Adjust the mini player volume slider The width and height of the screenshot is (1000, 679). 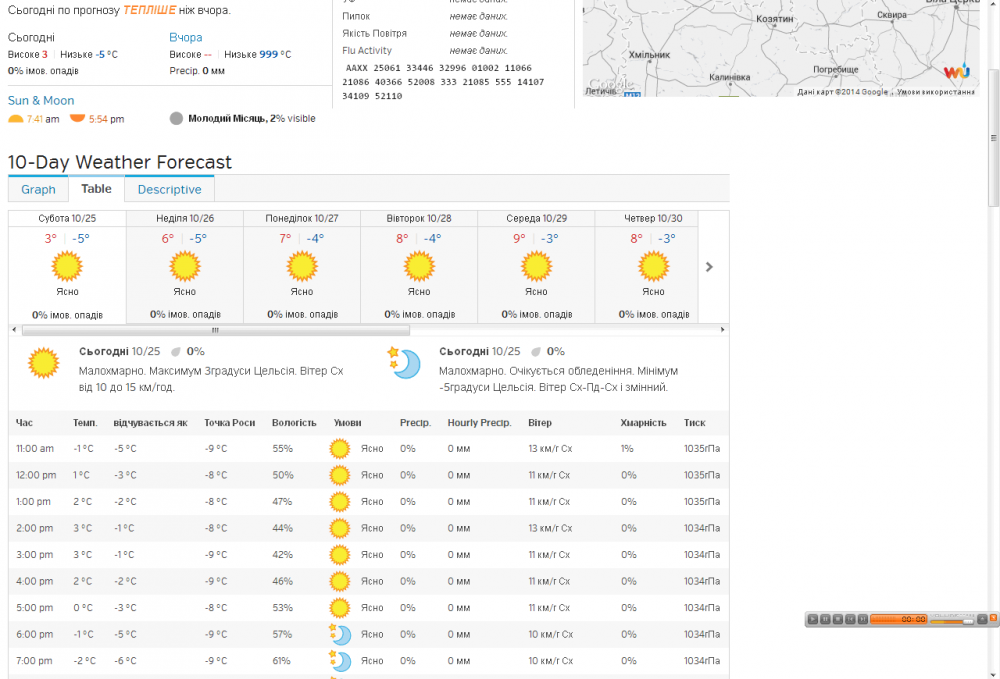pos(952,622)
